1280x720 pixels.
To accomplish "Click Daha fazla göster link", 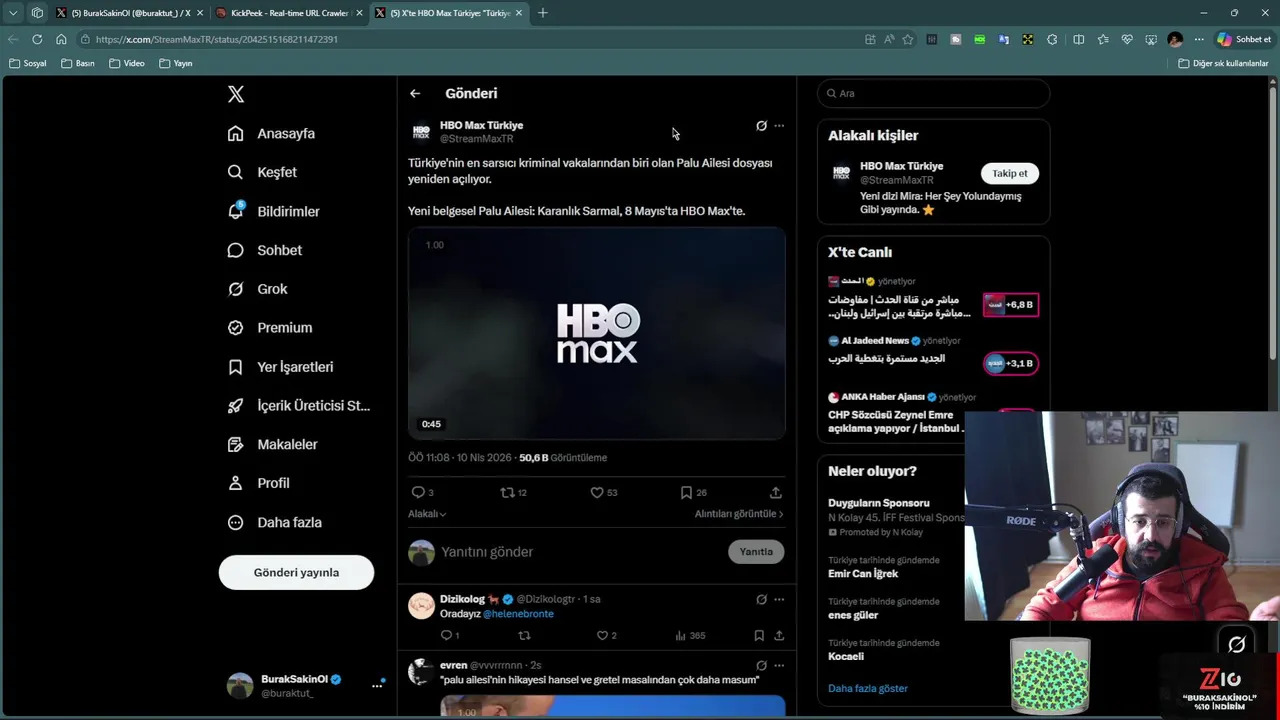I will (x=868, y=688).
